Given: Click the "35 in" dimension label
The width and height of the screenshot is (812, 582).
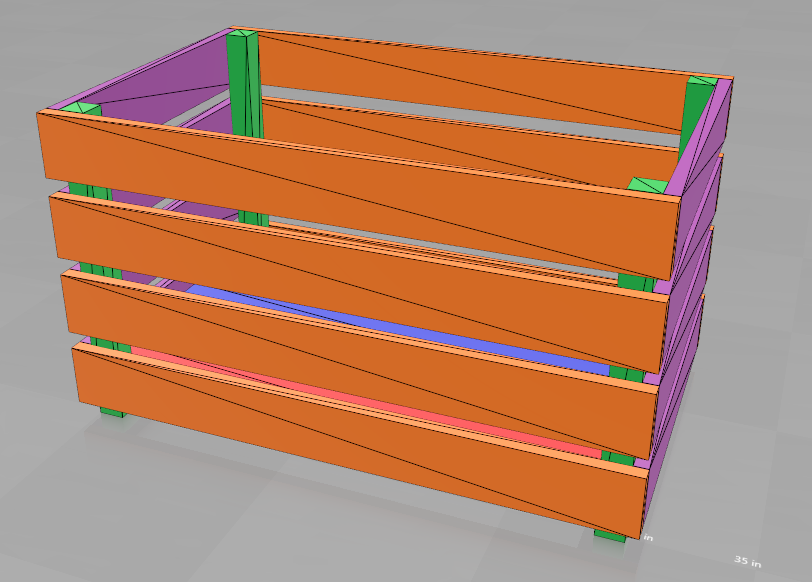Looking at the screenshot, I should pos(747,561).
